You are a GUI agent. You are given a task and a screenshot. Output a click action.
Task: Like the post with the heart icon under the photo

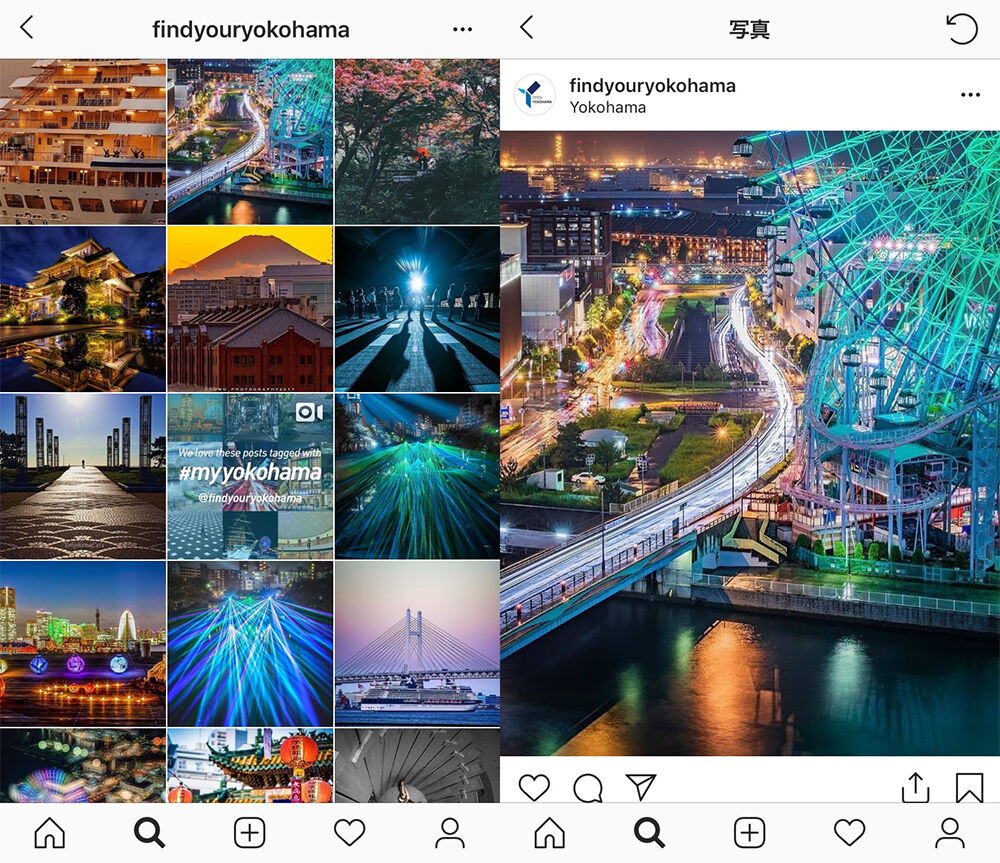pyautogui.click(x=534, y=787)
